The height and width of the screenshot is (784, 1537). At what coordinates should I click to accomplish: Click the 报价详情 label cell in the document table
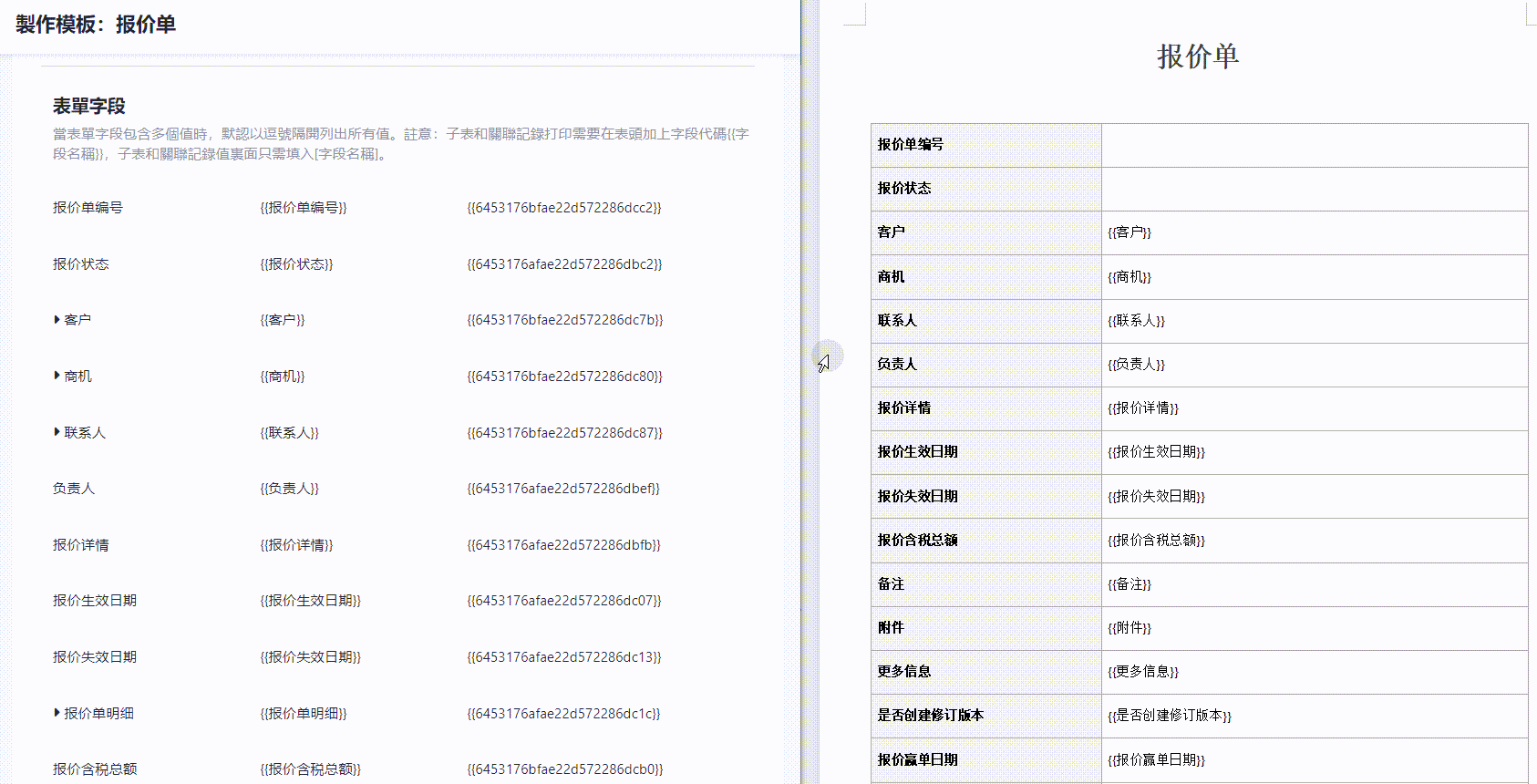[986, 408]
